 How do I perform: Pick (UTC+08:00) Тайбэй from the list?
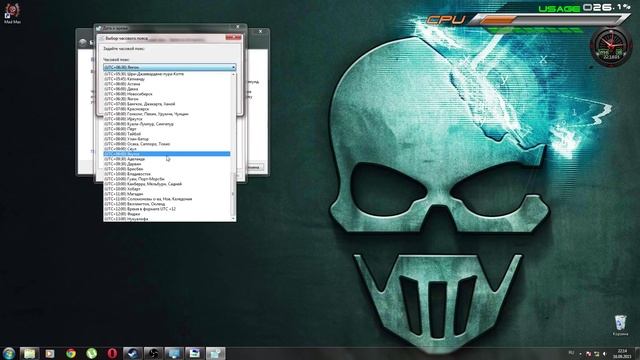(x=167, y=134)
